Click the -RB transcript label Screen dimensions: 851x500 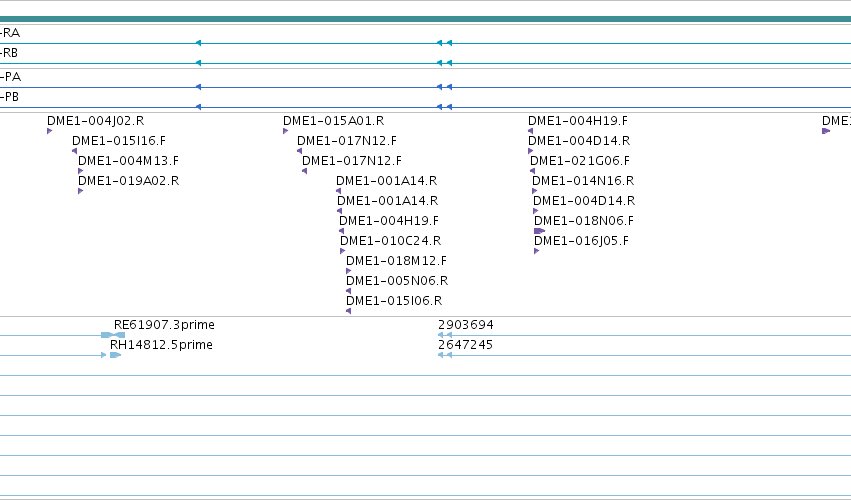9,53
